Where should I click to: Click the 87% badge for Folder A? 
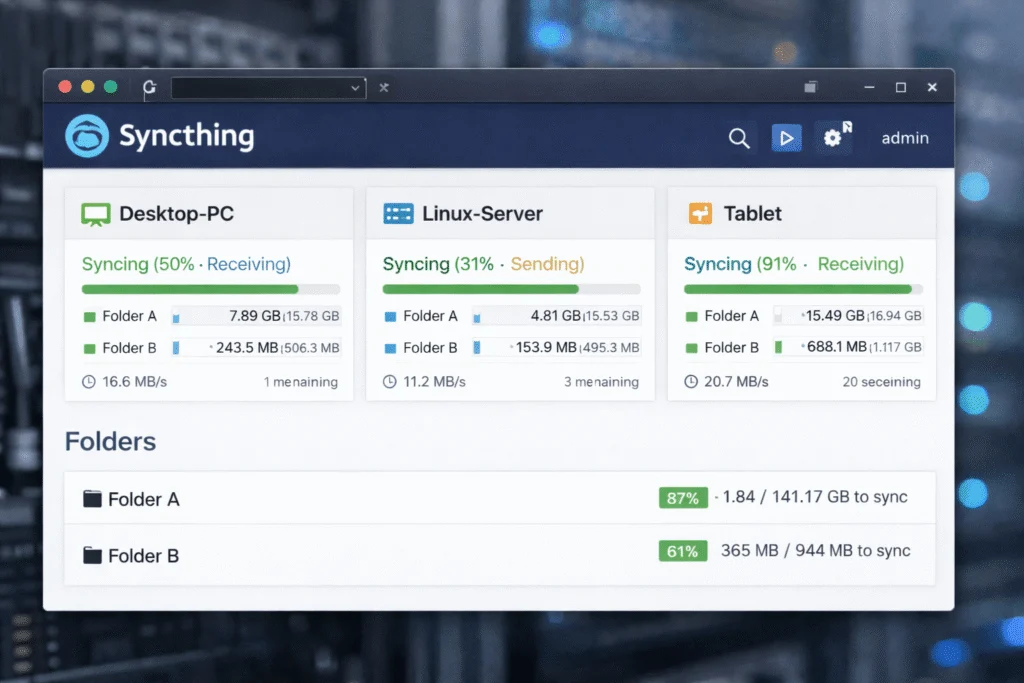[683, 497]
